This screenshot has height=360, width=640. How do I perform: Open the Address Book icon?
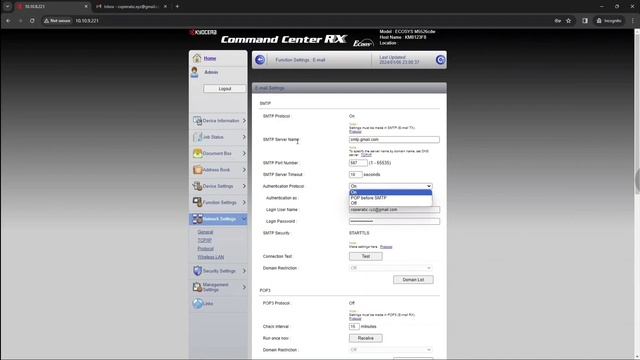point(198,170)
